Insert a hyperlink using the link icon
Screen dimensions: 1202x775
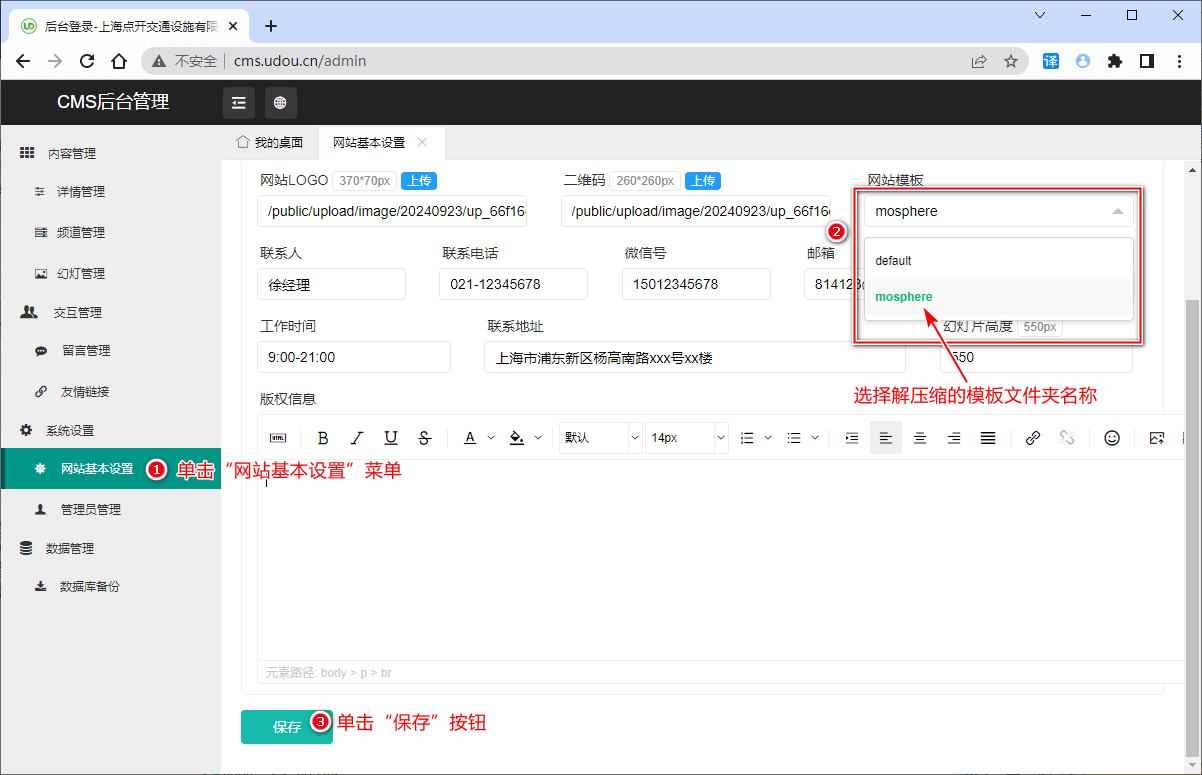(1033, 438)
